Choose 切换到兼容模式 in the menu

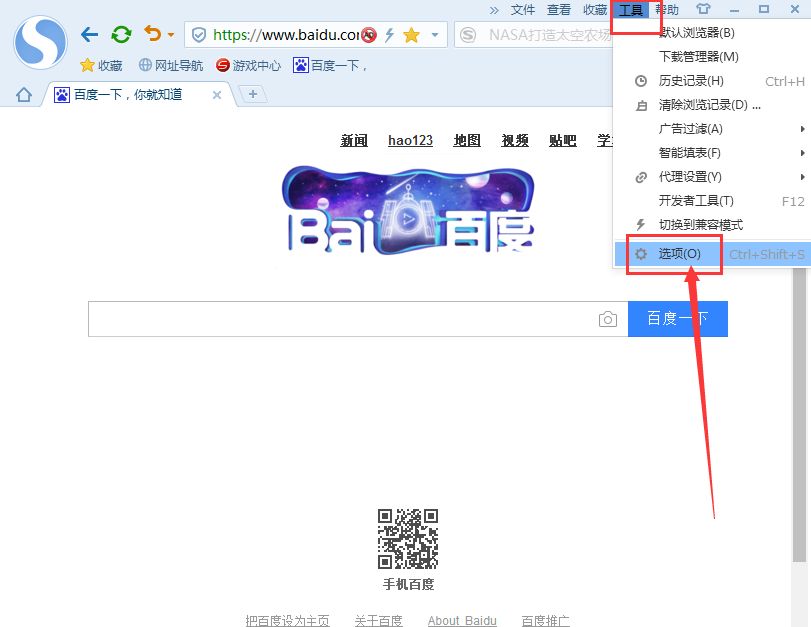700,225
